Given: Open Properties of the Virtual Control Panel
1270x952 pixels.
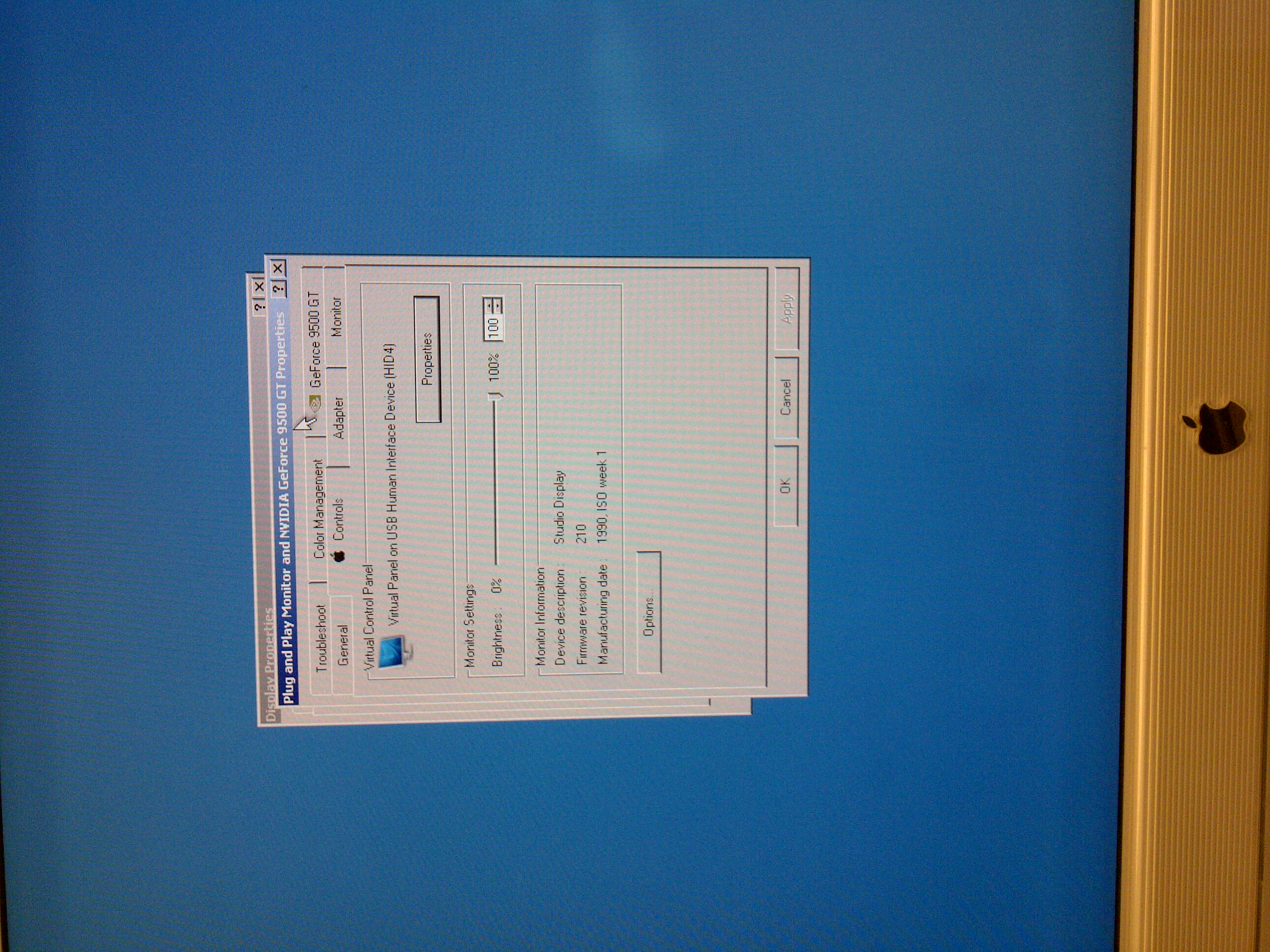Looking at the screenshot, I should tap(427, 359).
